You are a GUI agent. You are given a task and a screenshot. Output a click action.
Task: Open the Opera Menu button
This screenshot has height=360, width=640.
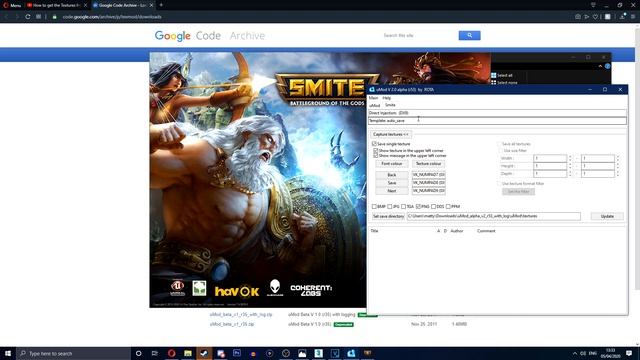click(12, 5)
